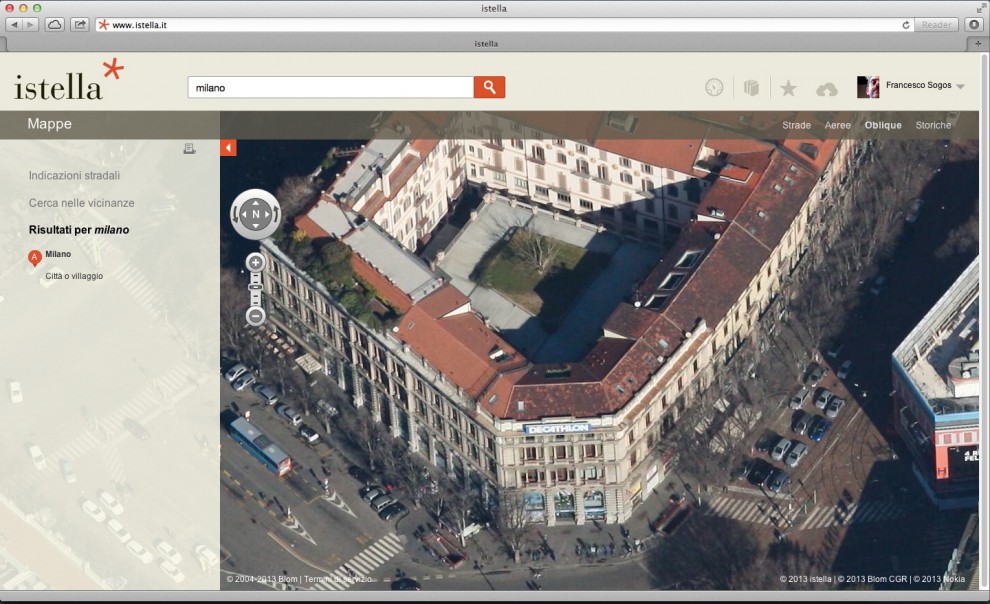This screenshot has height=604, width=990.
Task: Open the cloud upload icon
Action: [x=826, y=89]
